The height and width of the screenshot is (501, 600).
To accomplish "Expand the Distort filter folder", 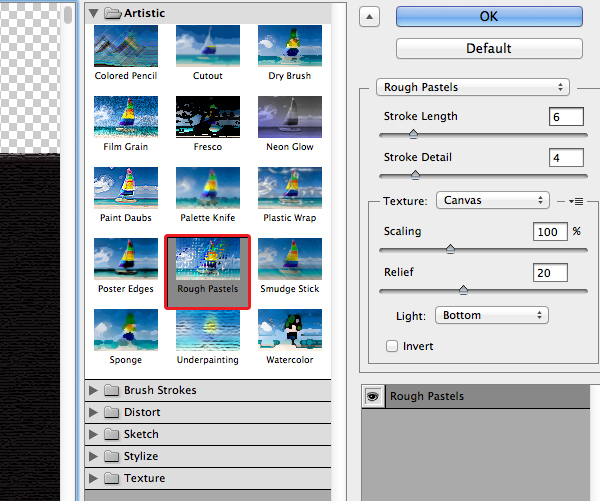I will click(95, 412).
